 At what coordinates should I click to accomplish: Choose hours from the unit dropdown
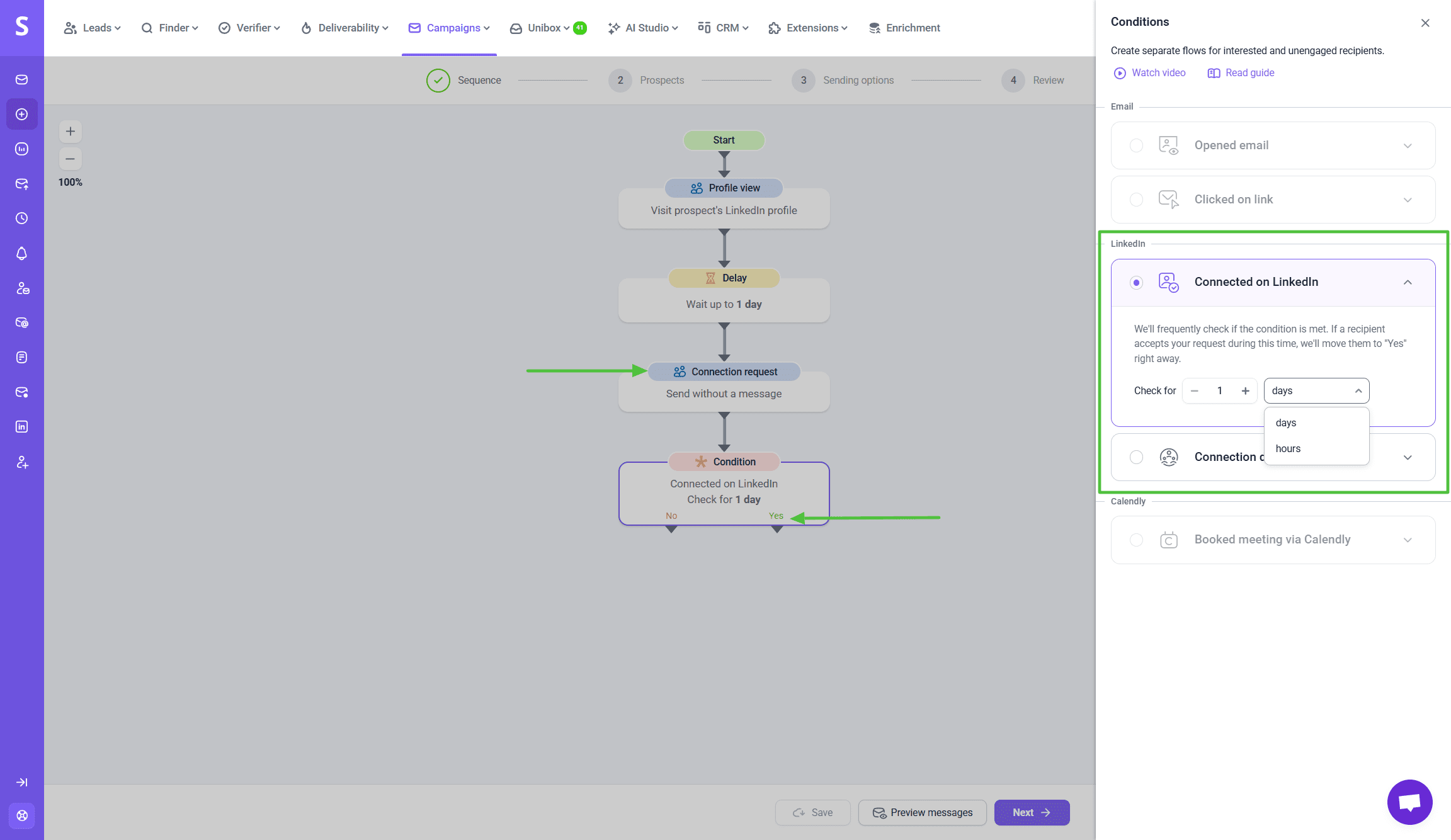tap(1288, 448)
